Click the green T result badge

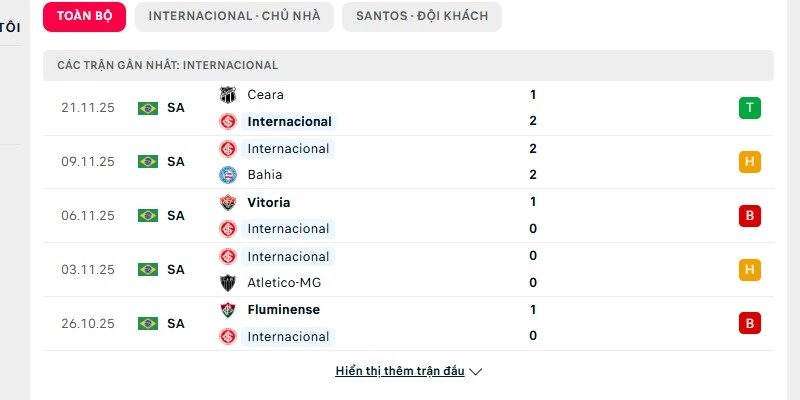click(749, 108)
